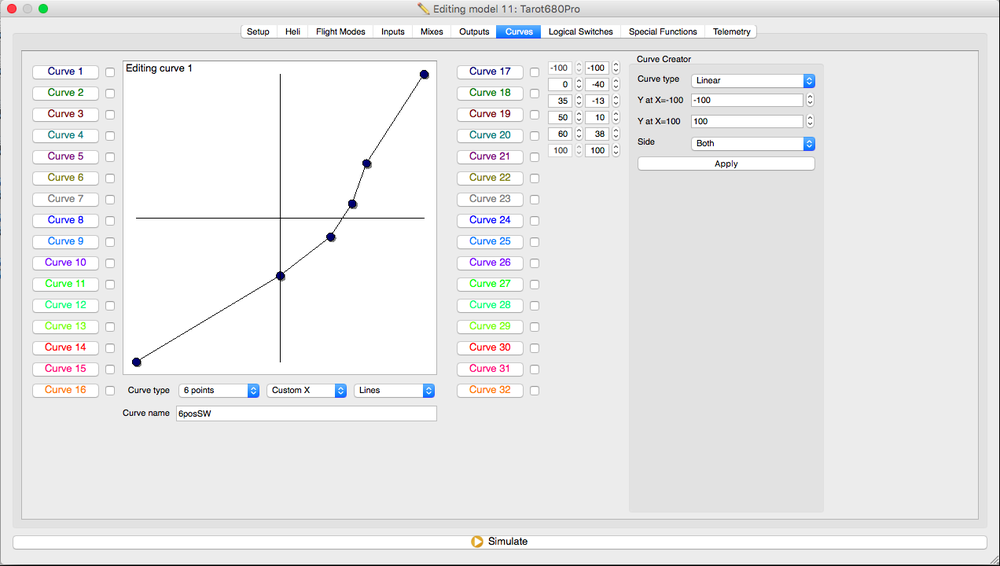Click Apply in the Curve Creator

pos(726,164)
